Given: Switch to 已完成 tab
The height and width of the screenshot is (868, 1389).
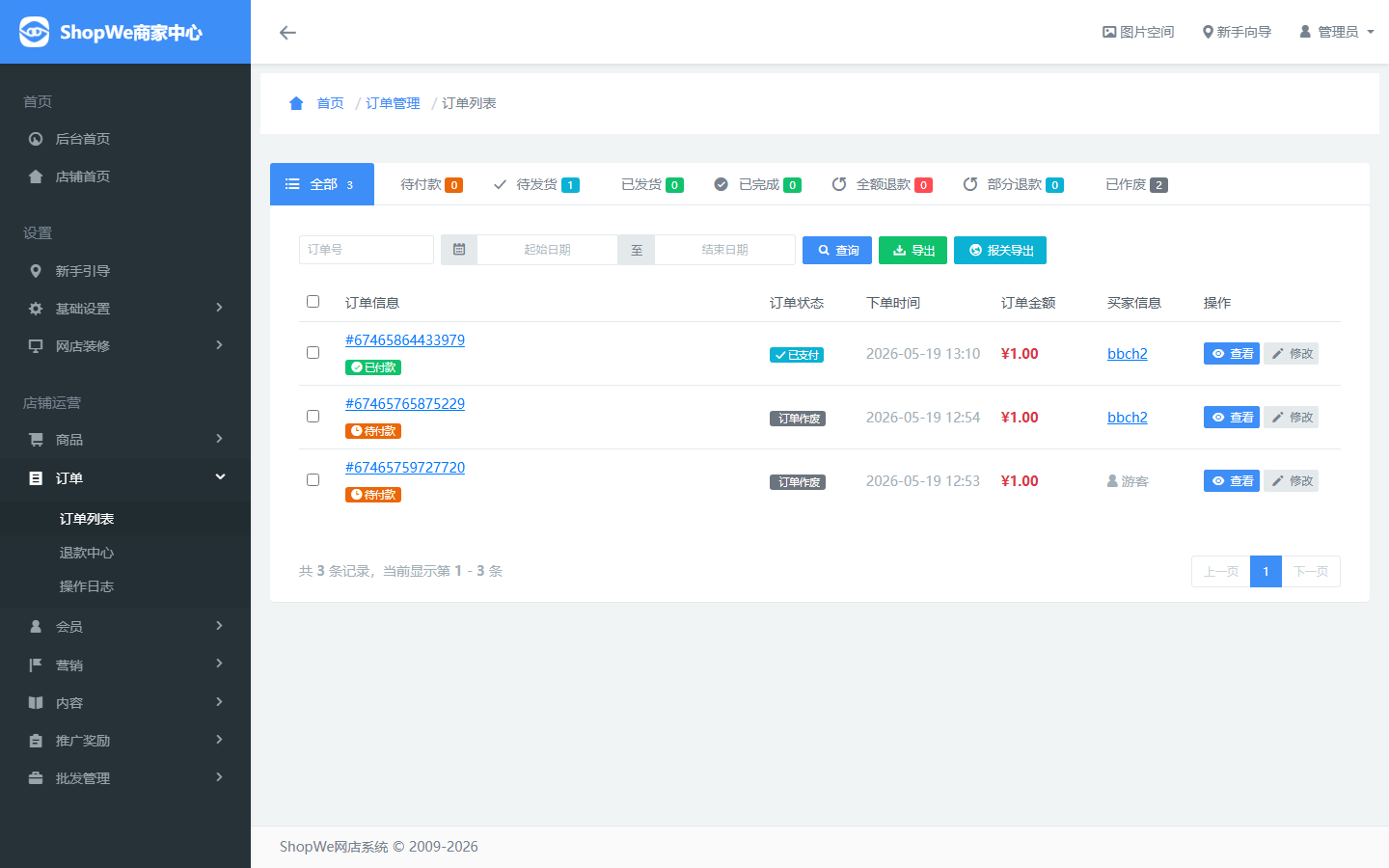Looking at the screenshot, I should pyautogui.click(x=757, y=184).
